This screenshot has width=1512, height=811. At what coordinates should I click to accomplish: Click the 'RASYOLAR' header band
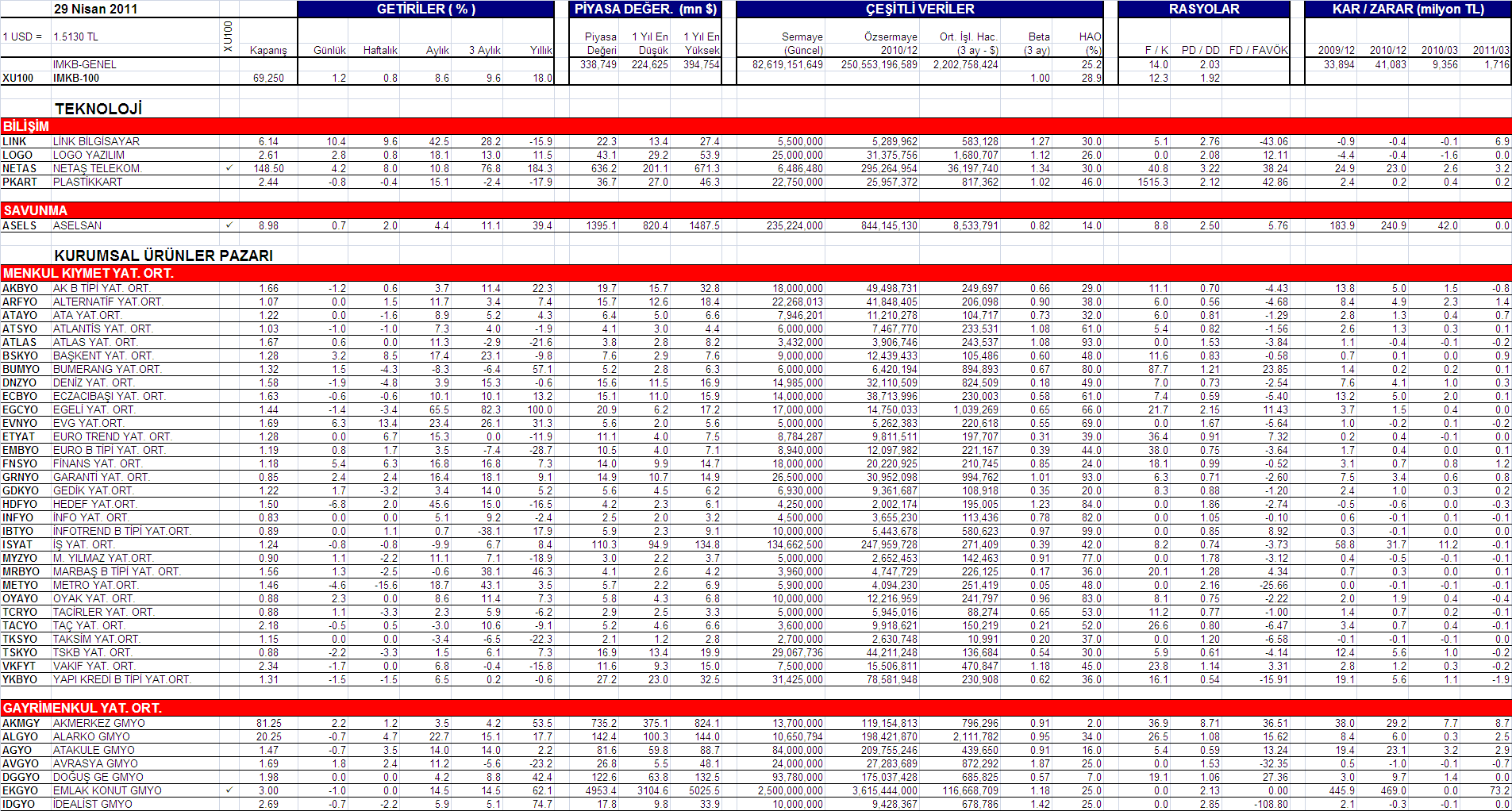click(x=1204, y=9)
